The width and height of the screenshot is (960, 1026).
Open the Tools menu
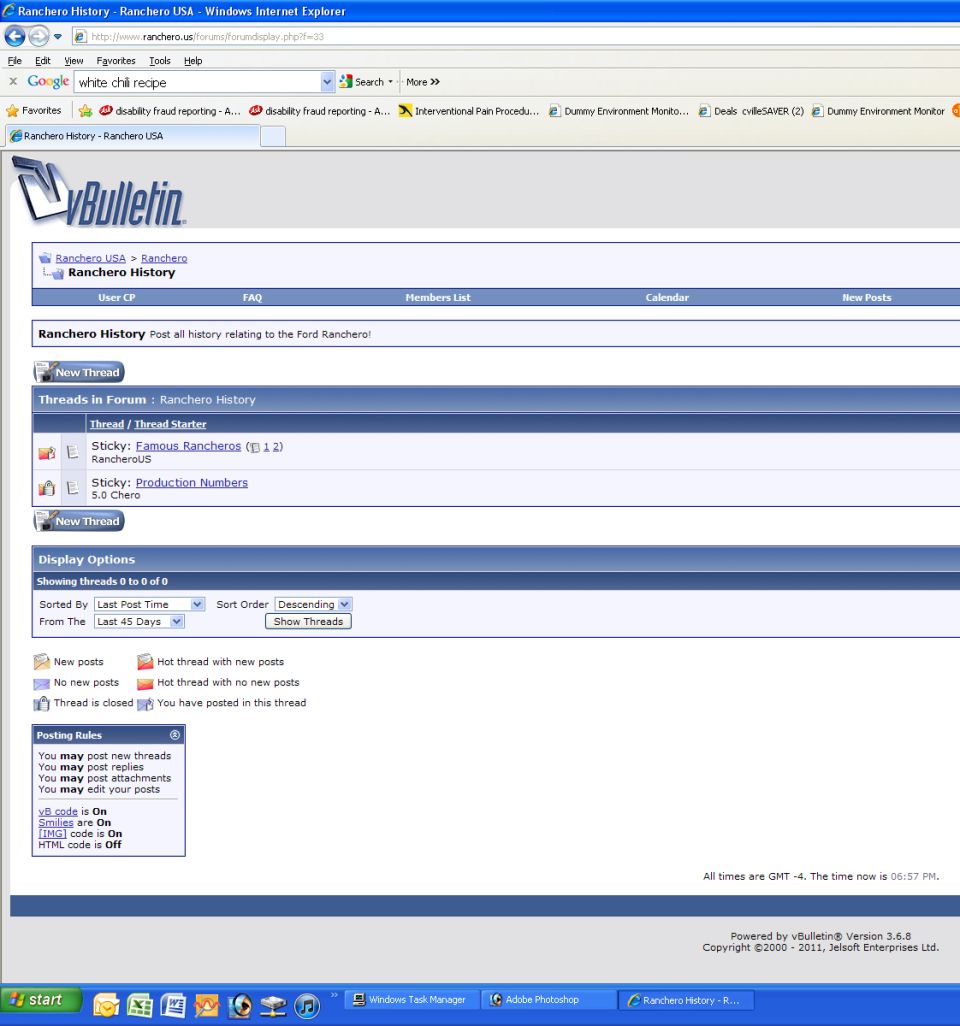pyautogui.click(x=160, y=61)
